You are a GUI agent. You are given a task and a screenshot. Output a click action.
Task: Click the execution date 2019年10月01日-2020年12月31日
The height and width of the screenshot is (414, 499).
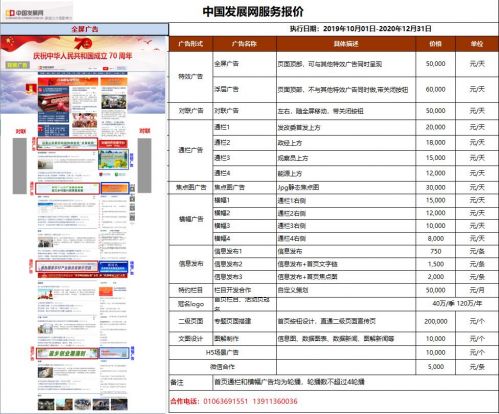coord(377,29)
